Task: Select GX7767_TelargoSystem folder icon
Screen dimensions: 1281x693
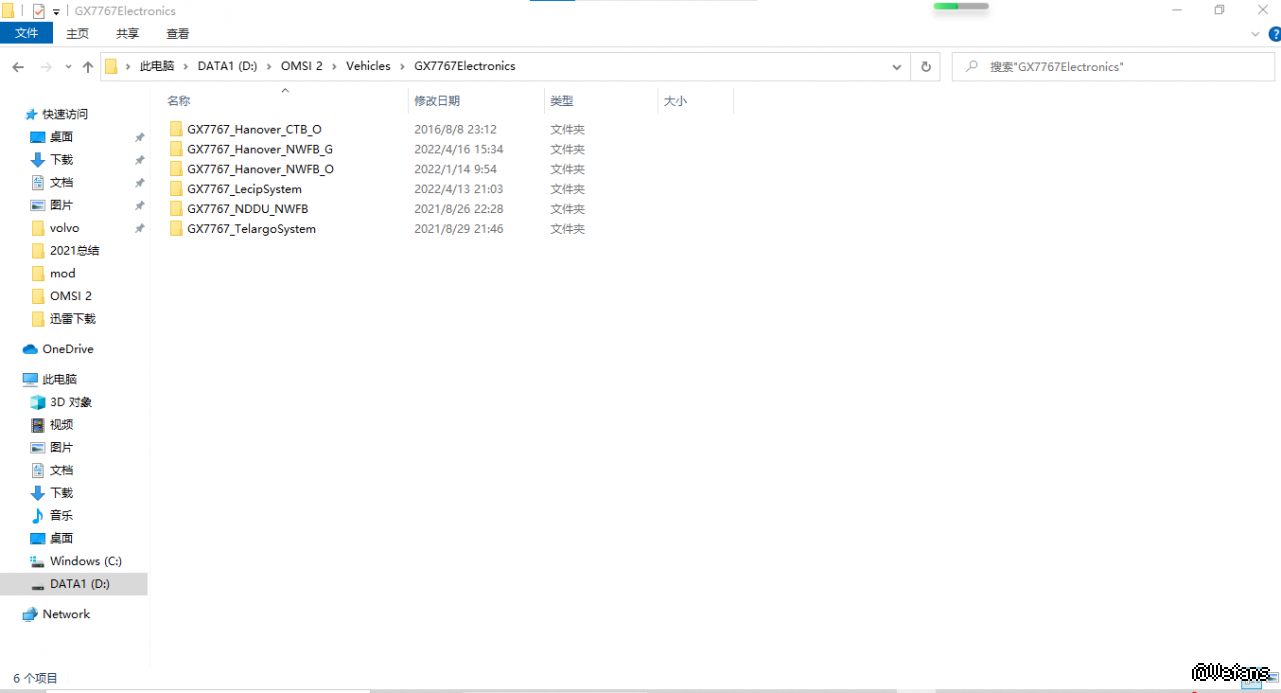Action: tap(176, 229)
